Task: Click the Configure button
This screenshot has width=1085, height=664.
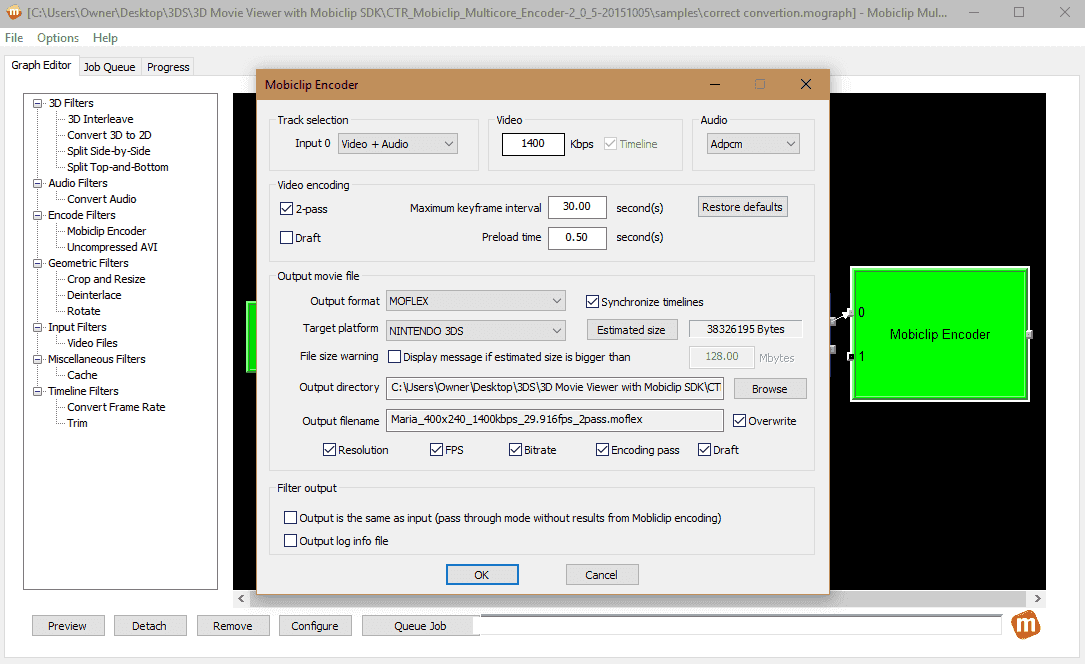Action: click(x=315, y=626)
